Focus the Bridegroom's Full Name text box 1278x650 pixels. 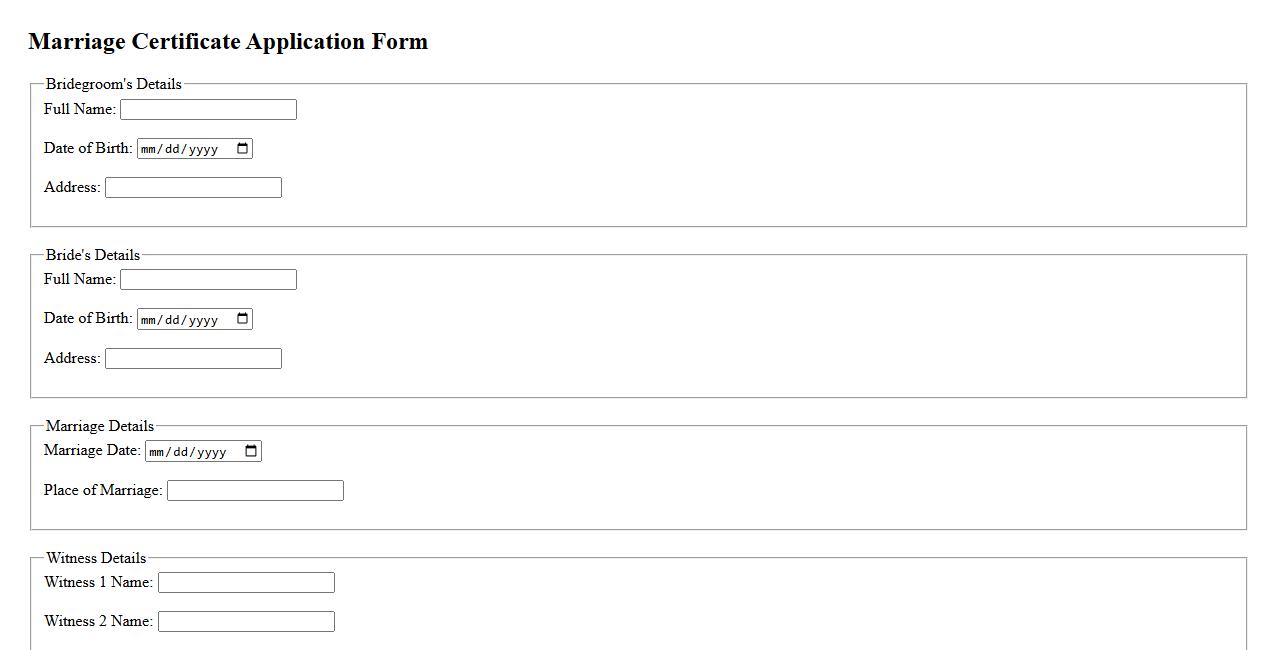pos(208,109)
